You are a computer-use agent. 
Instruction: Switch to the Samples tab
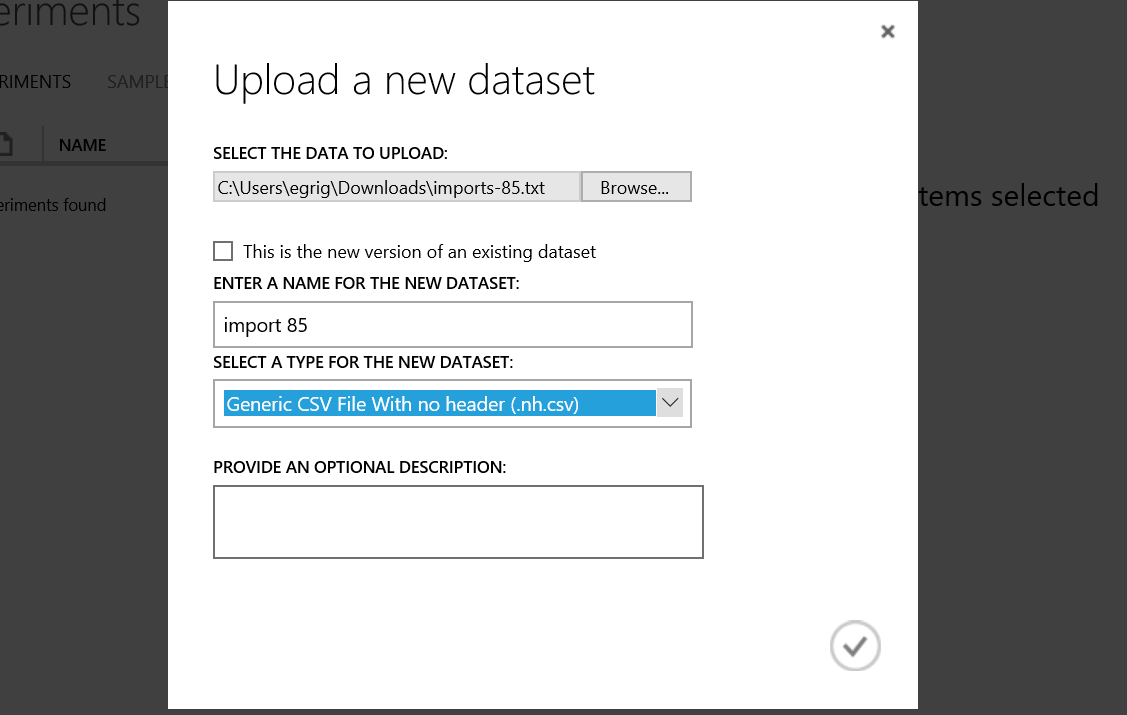tap(137, 82)
